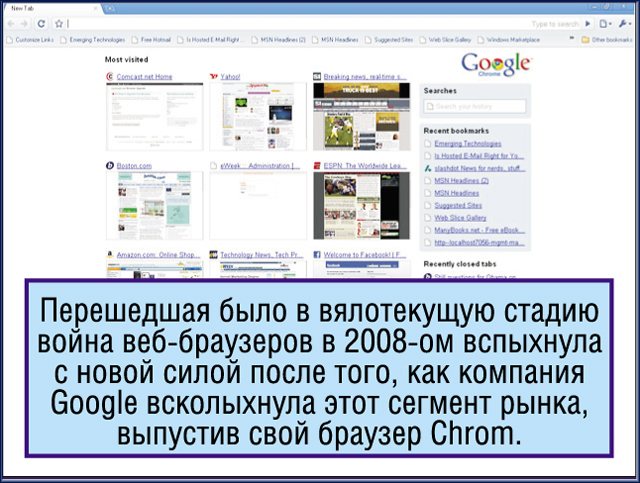Open slashdot News for nerds bookmark
The width and height of the screenshot is (640, 483).
click(480, 168)
